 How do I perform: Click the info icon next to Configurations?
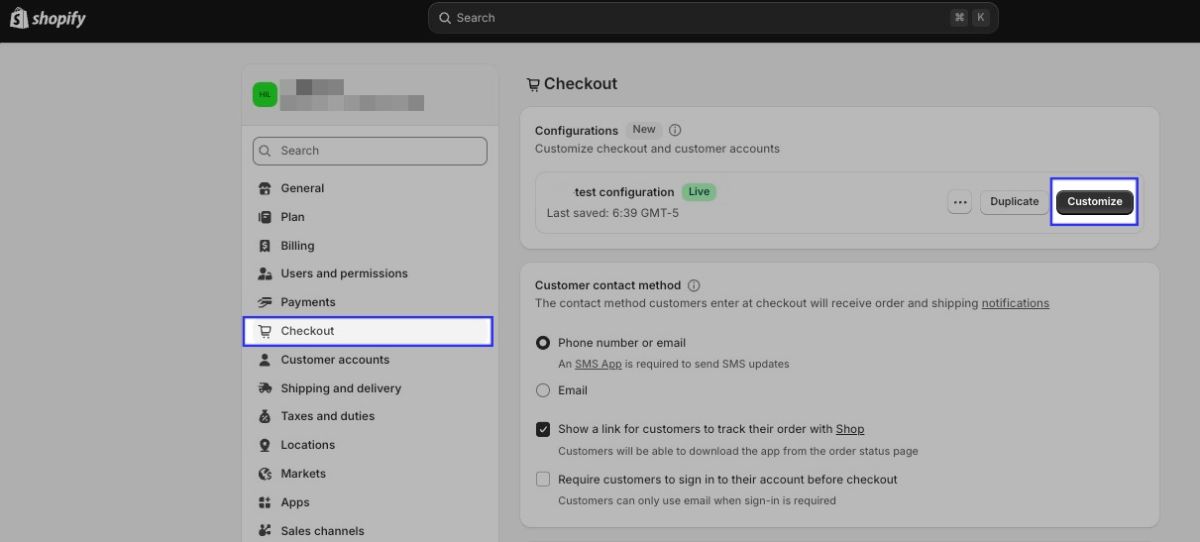(x=675, y=130)
